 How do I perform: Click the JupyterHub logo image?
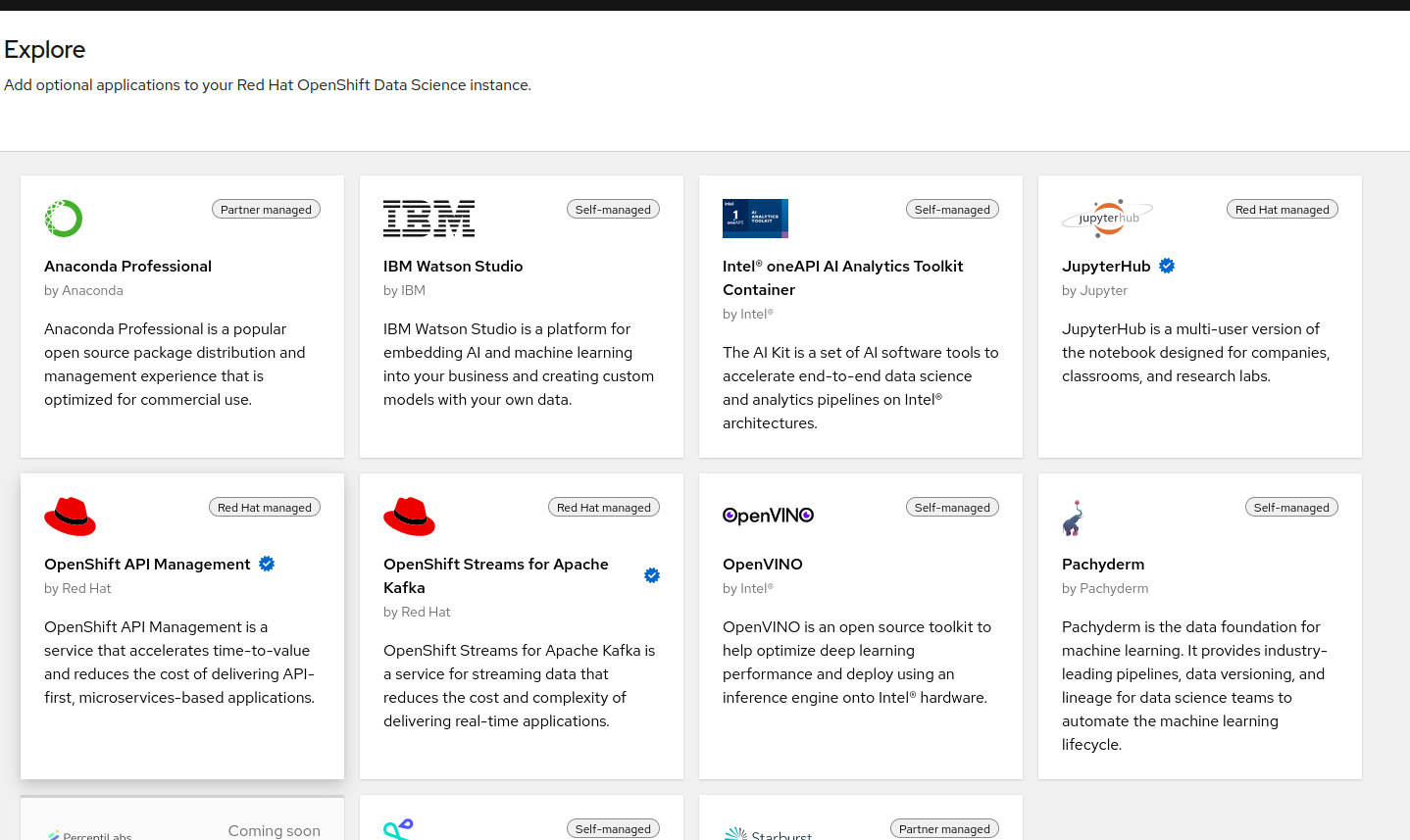[x=1107, y=218]
